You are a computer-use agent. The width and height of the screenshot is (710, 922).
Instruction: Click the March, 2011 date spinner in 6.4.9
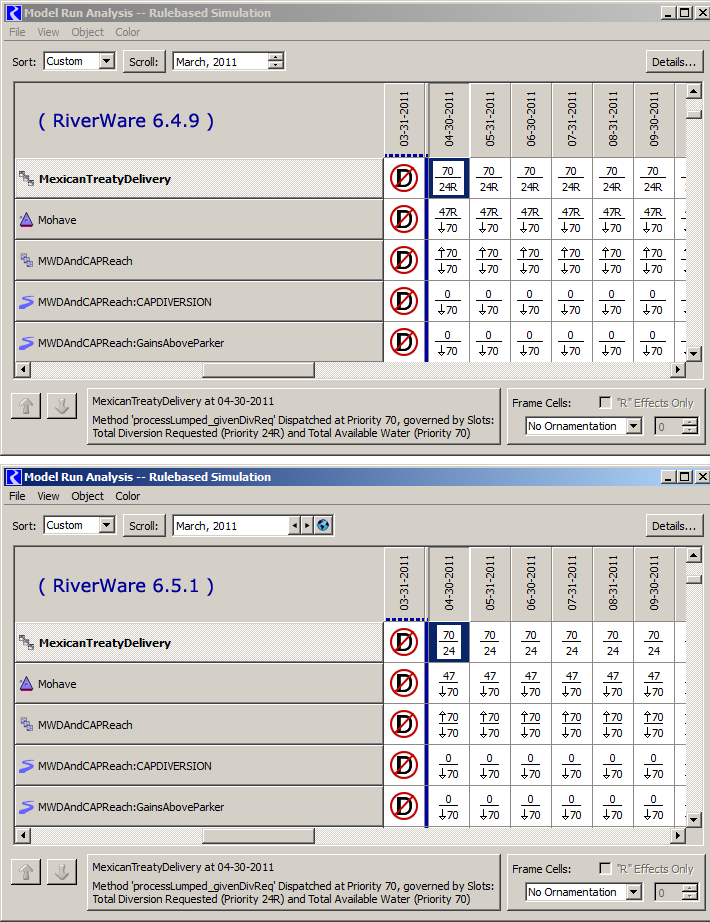click(x=275, y=61)
